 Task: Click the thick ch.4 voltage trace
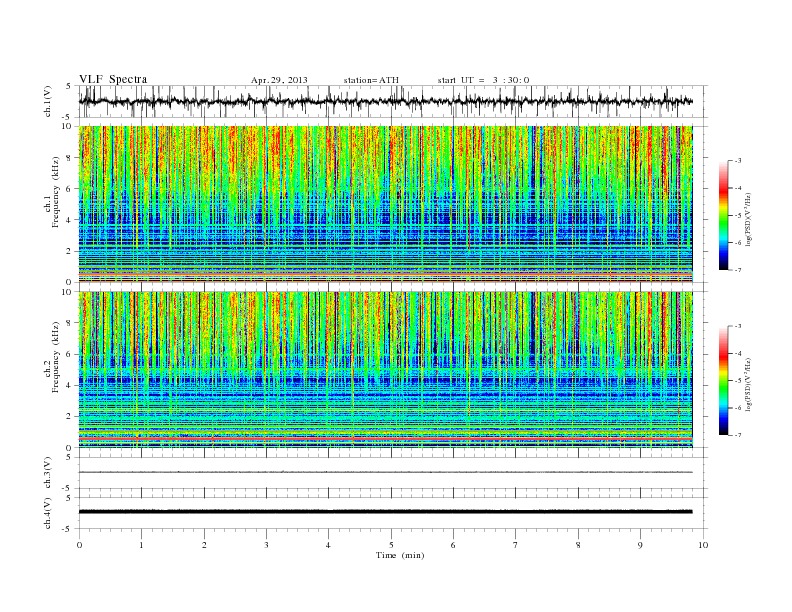pyautogui.click(x=385, y=512)
